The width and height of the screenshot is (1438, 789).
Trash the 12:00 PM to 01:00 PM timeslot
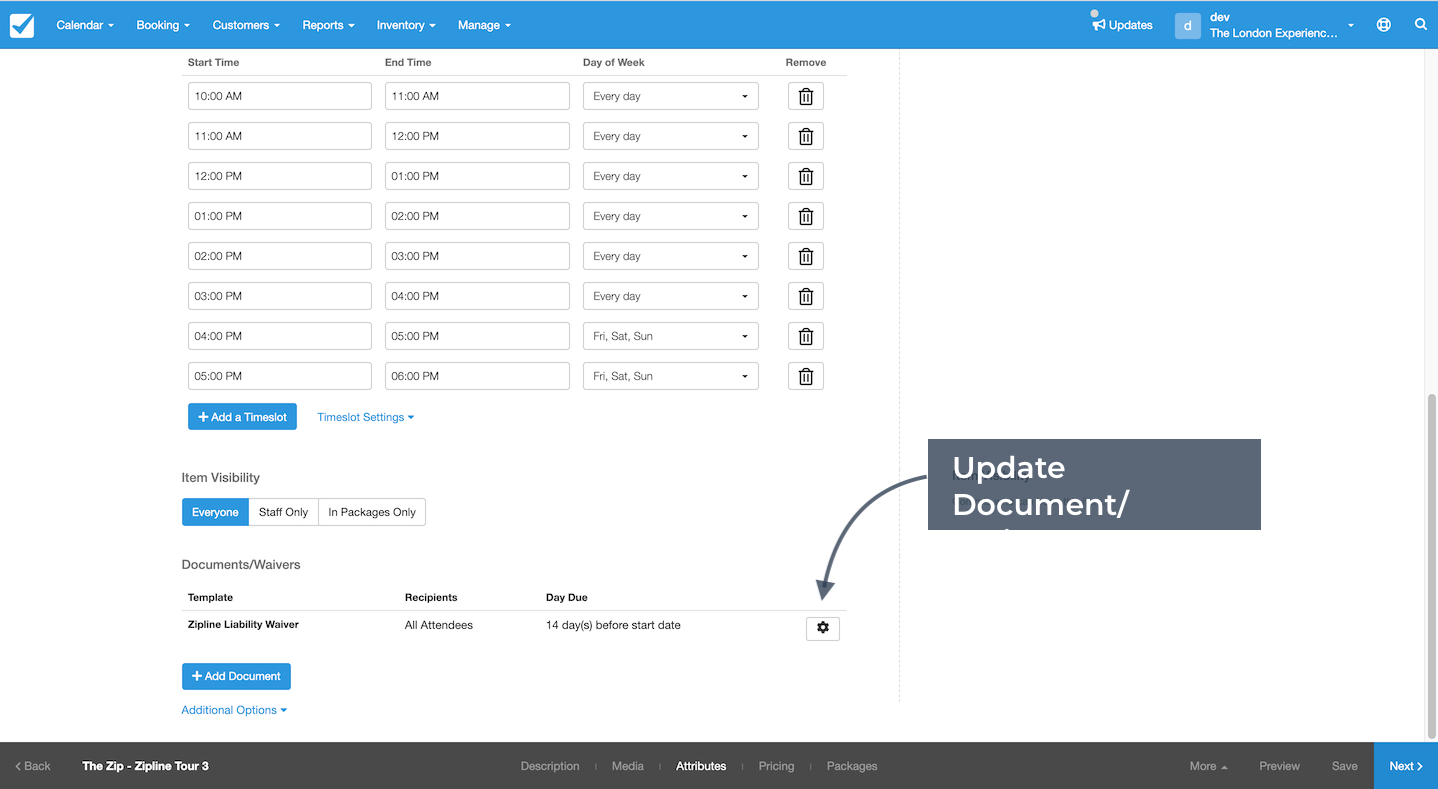pyautogui.click(x=806, y=177)
